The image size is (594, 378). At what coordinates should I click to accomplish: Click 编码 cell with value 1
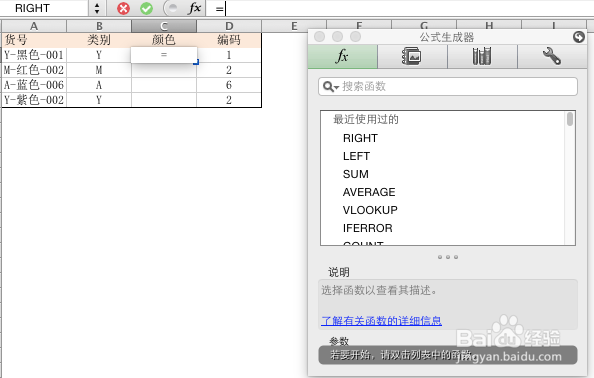tap(229, 55)
